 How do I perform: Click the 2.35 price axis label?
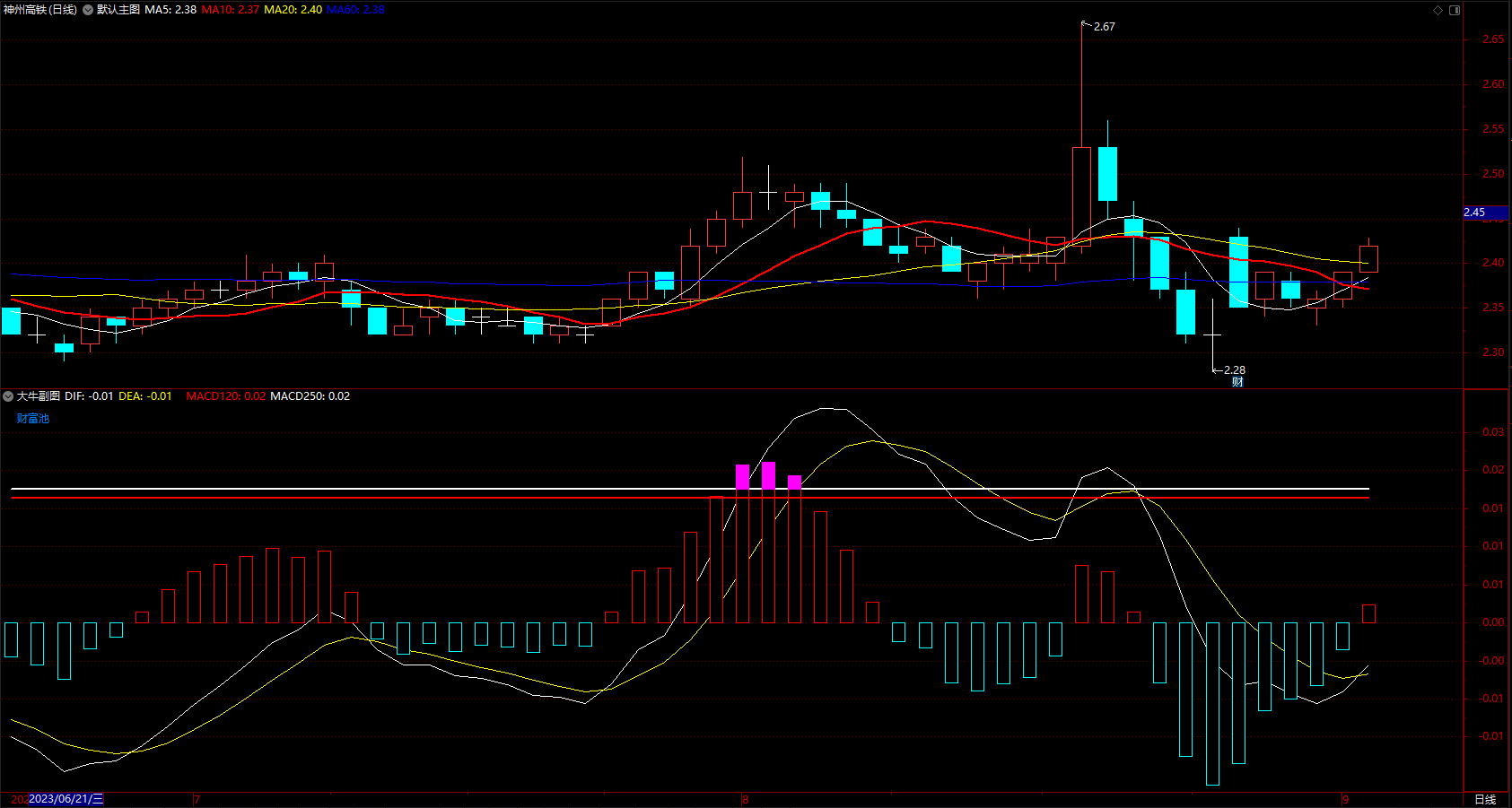[x=1493, y=308]
